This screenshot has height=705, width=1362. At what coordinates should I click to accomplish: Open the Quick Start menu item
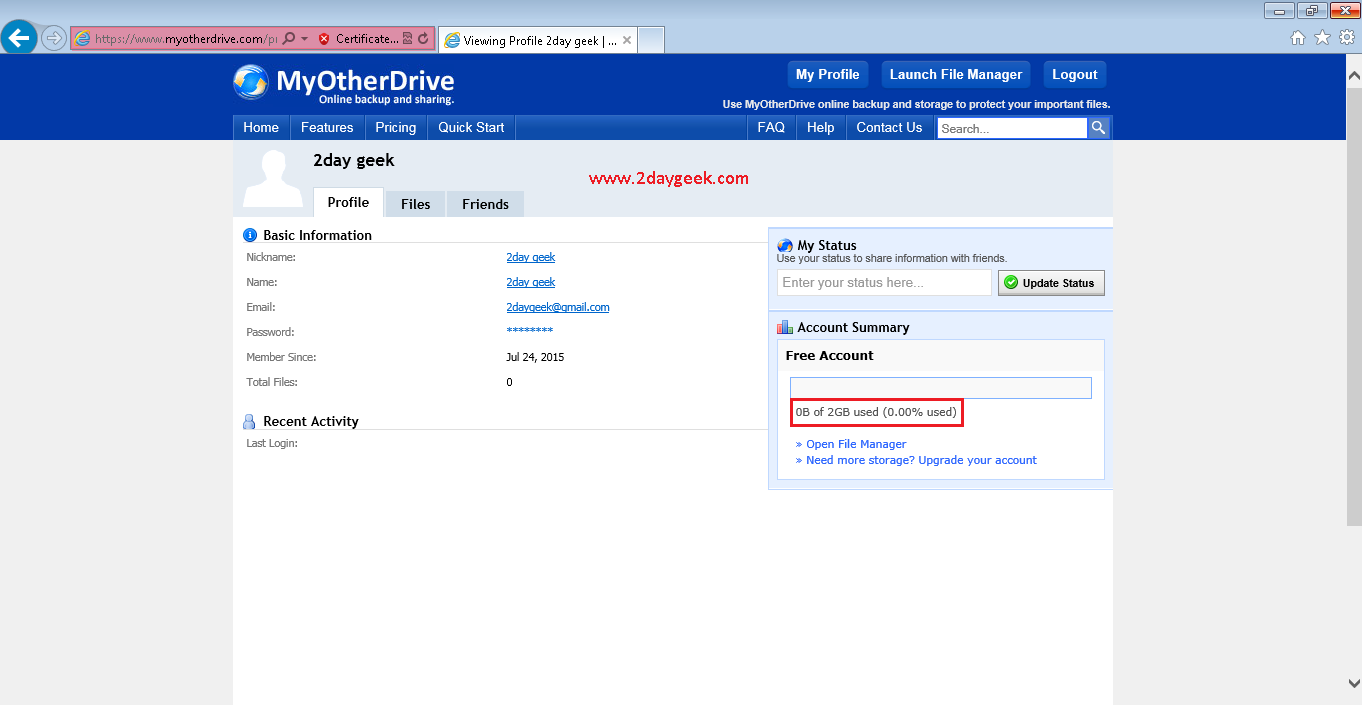[471, 127]
